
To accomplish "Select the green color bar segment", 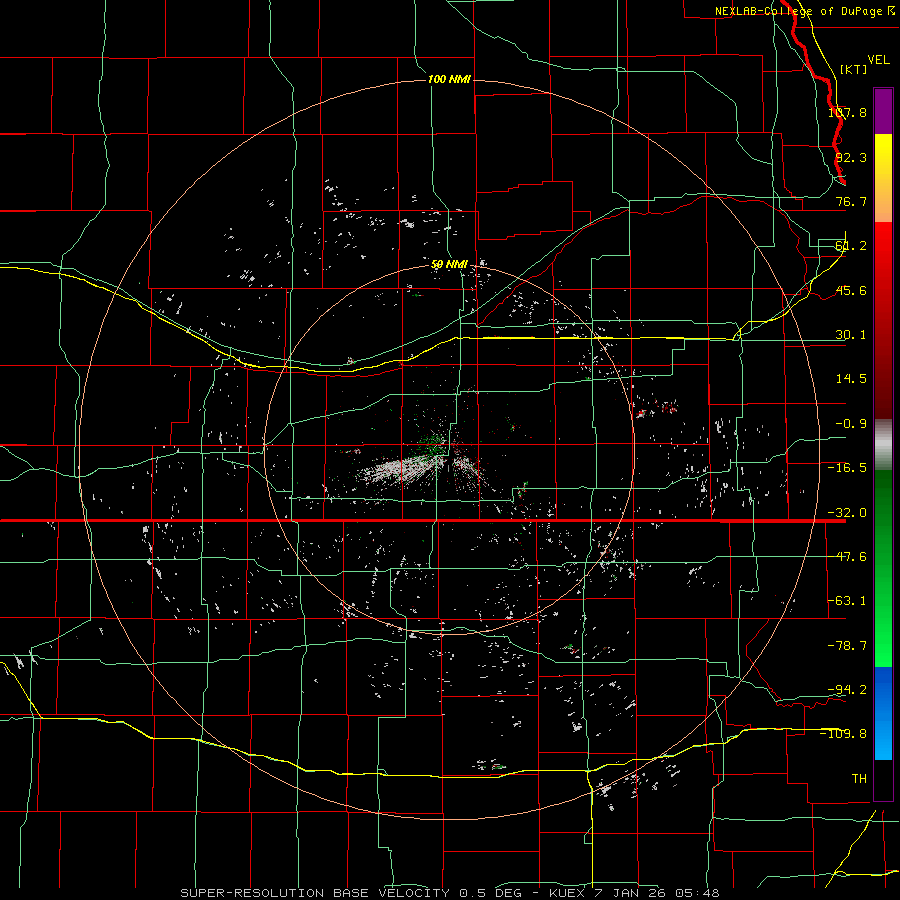I will click(x=883, y=568).
